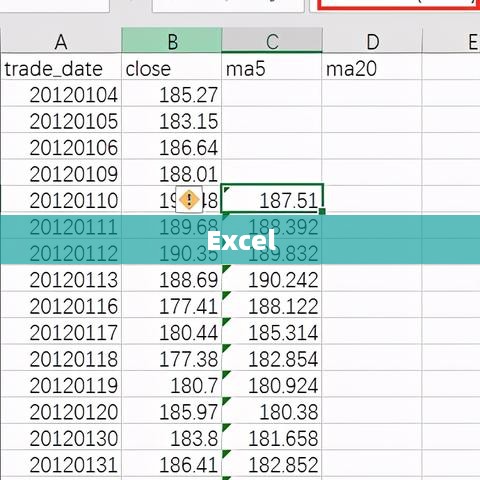Click close value 180.7
Image resolution: width=480 pixels, height=480 pixels.
(172, 385)
